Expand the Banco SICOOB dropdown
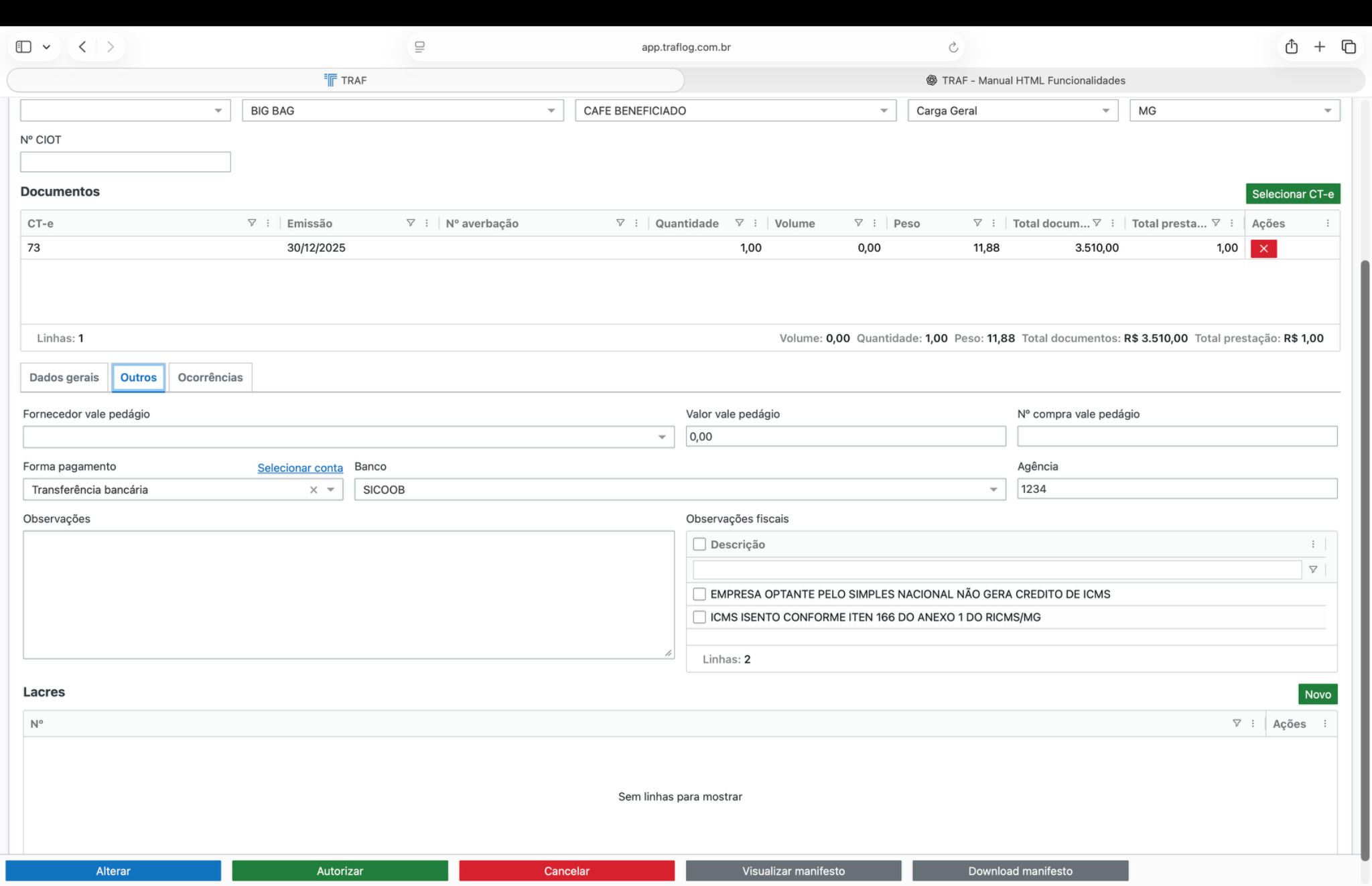 (993, 490)
